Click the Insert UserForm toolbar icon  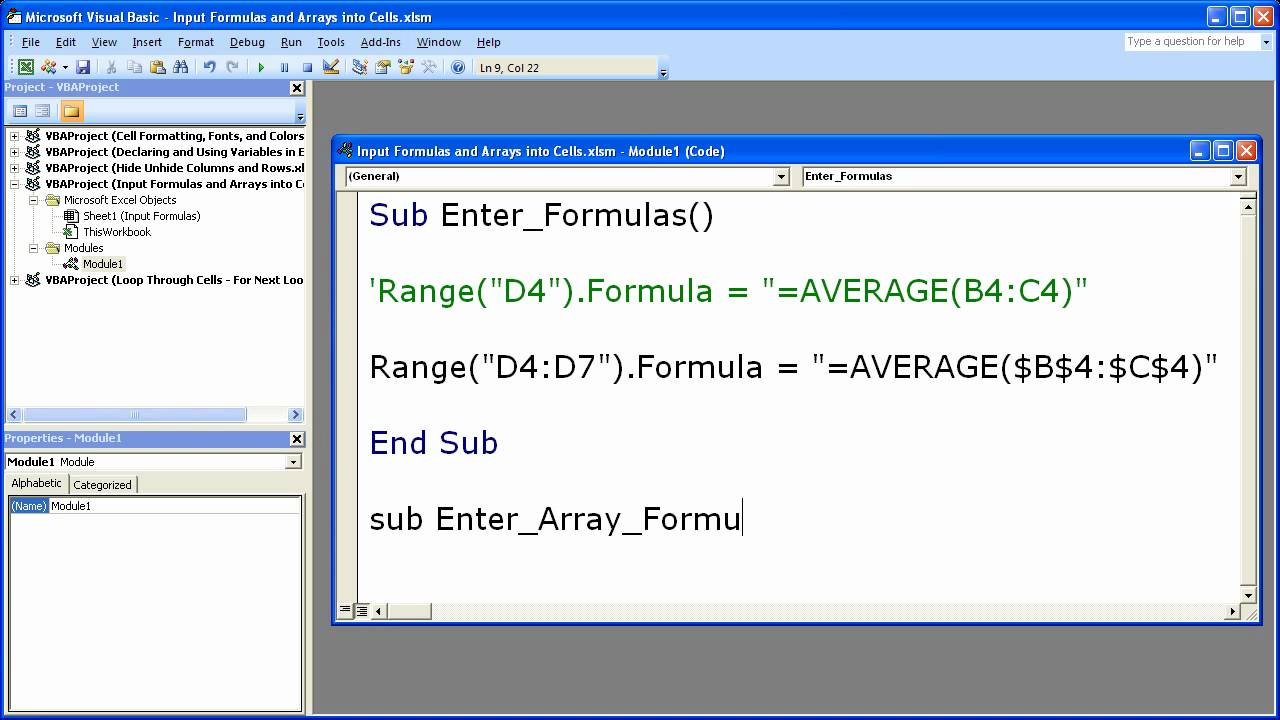tap(49, 67)
